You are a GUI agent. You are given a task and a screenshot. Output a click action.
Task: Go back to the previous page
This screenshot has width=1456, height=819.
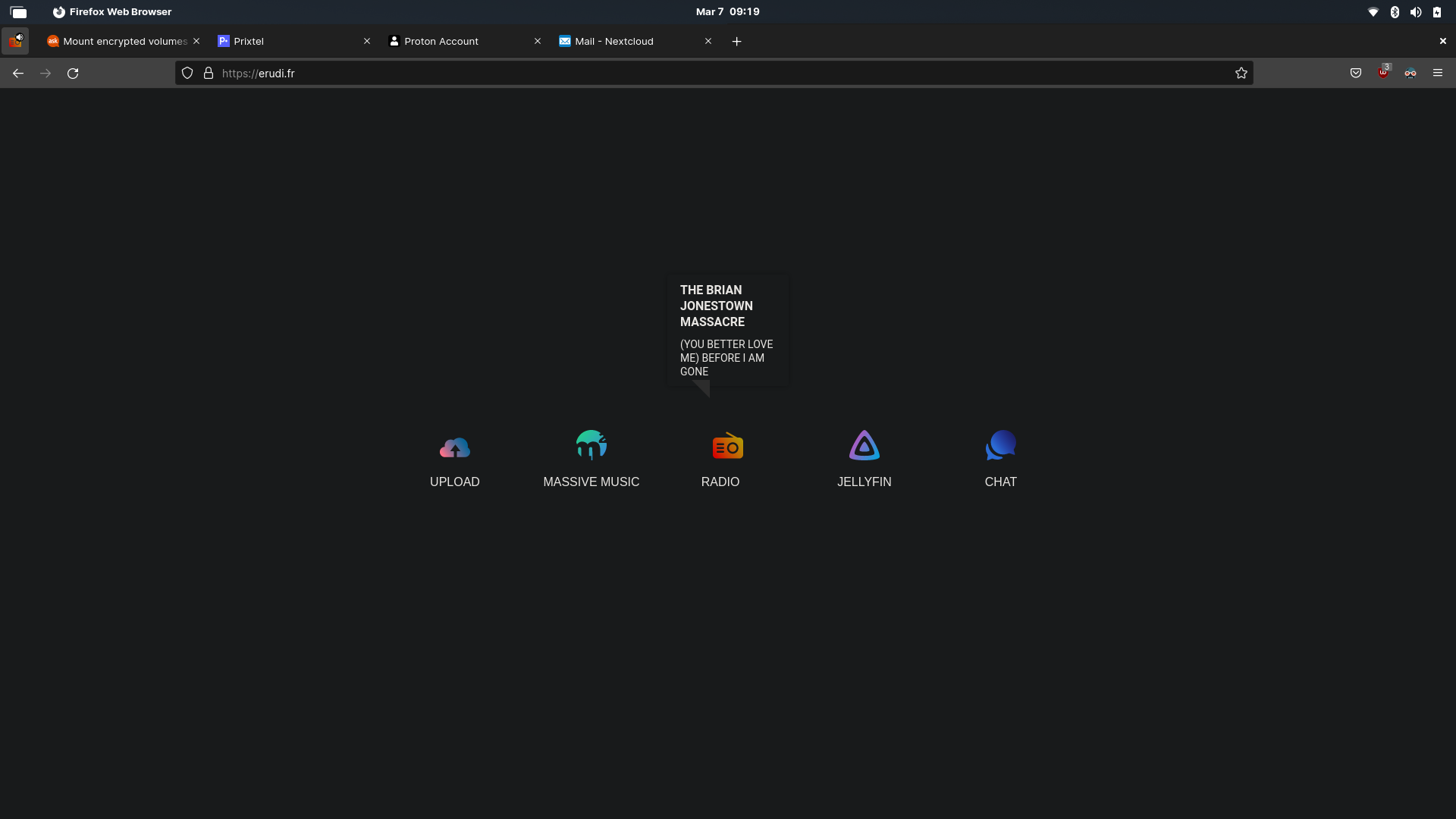click(x=18, y=74)
